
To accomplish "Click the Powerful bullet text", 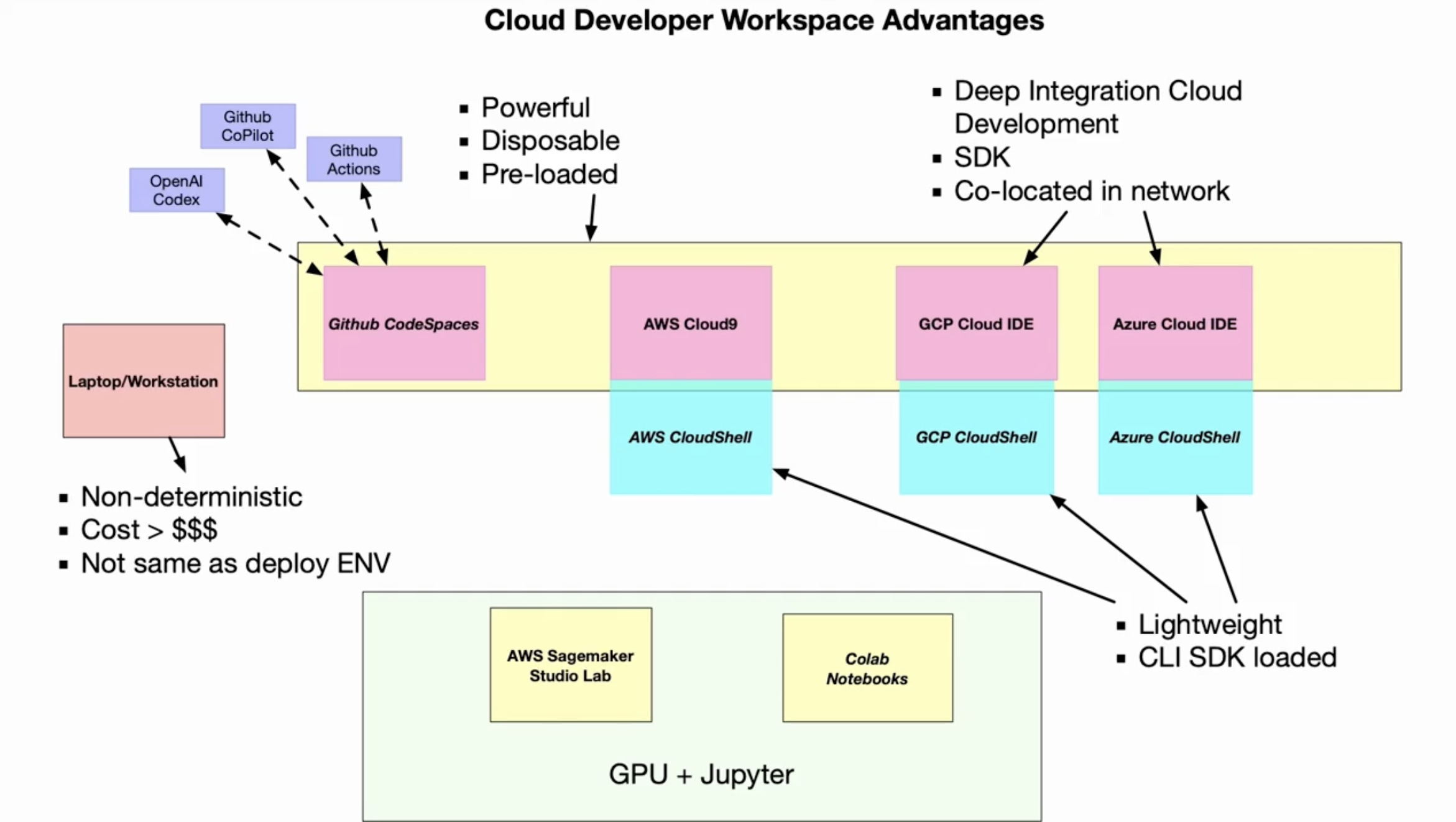I will (x=535, y=108).
